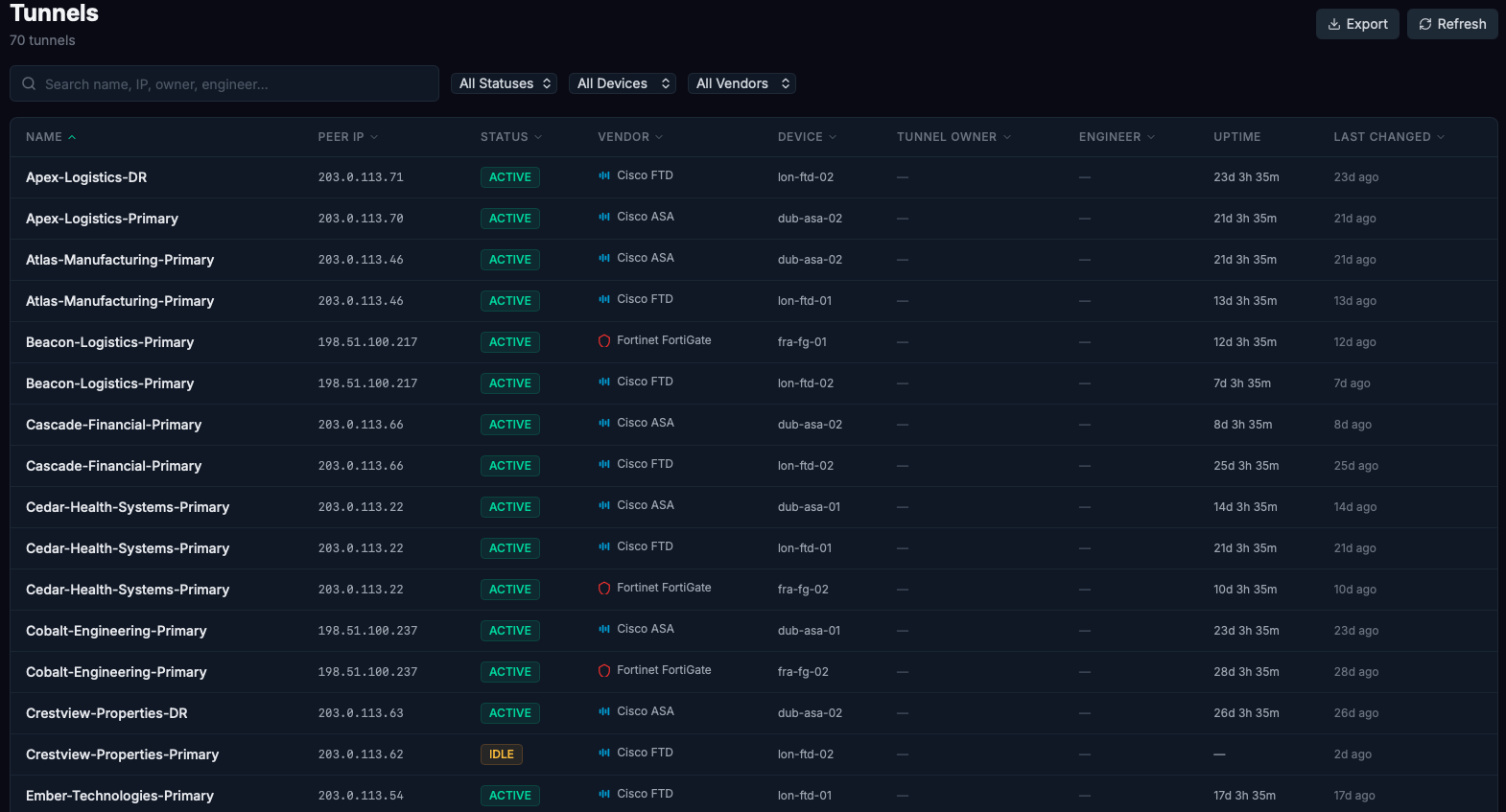This screenshot has width=1506, height=812.
Task: Click last changed 2d ago
Action: pos(1353,754)
